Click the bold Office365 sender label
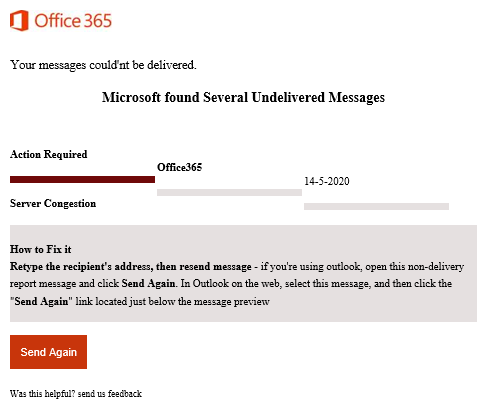Viewport: 489px width, 407px height. click(180, 167)
